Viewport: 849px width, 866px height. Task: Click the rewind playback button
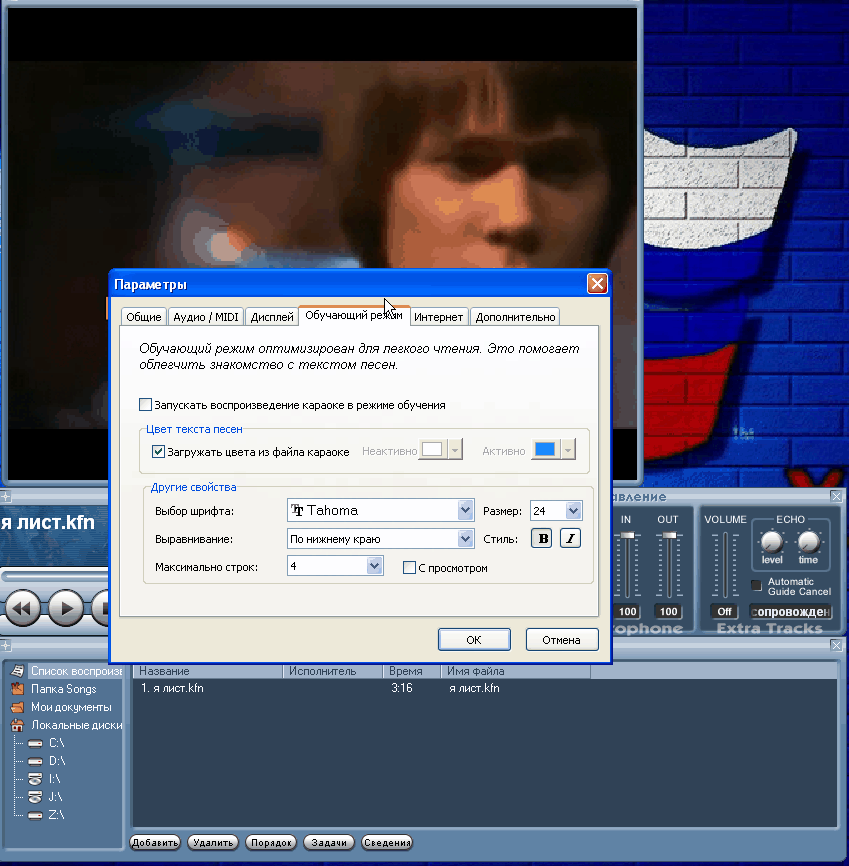[23, 608]
